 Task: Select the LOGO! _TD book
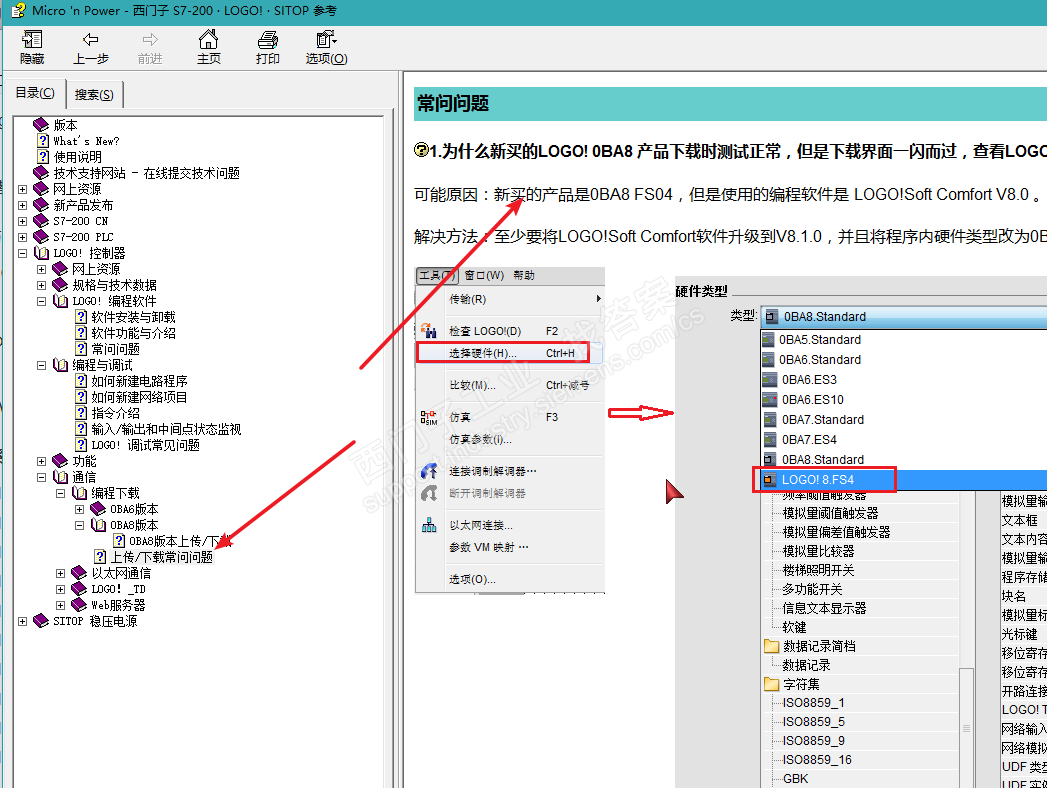(118, 589)
